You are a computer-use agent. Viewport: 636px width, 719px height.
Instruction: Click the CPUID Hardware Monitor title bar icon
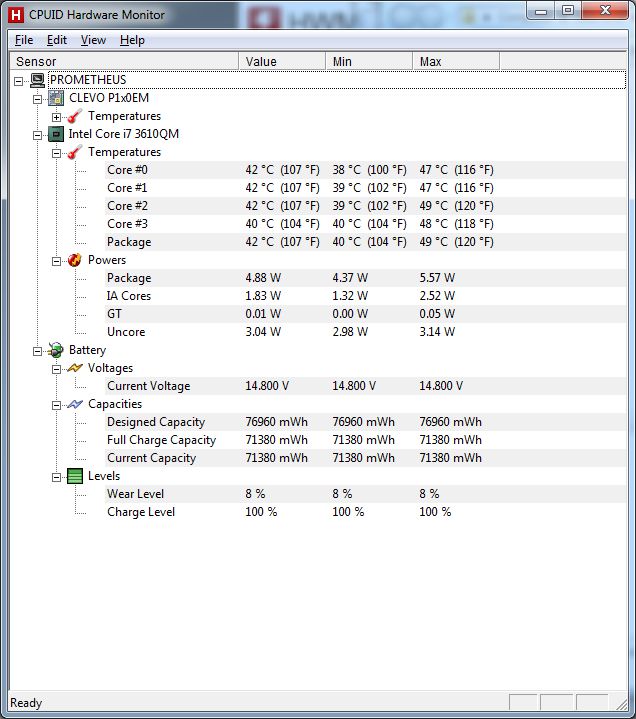pos(16,15)
